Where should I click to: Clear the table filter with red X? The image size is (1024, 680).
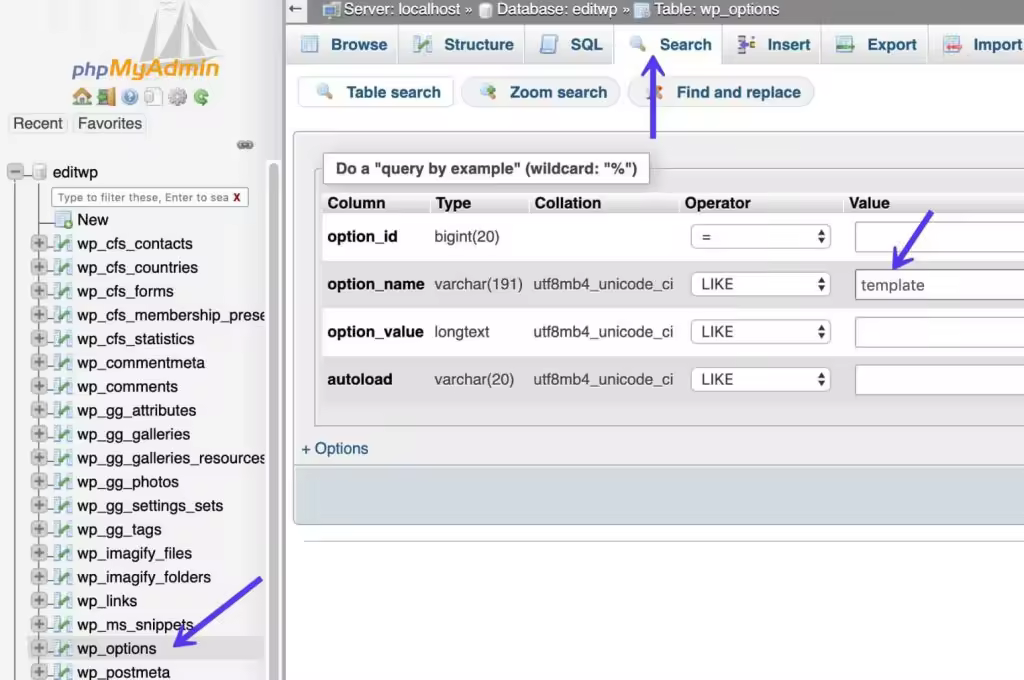tap(237, 197)
